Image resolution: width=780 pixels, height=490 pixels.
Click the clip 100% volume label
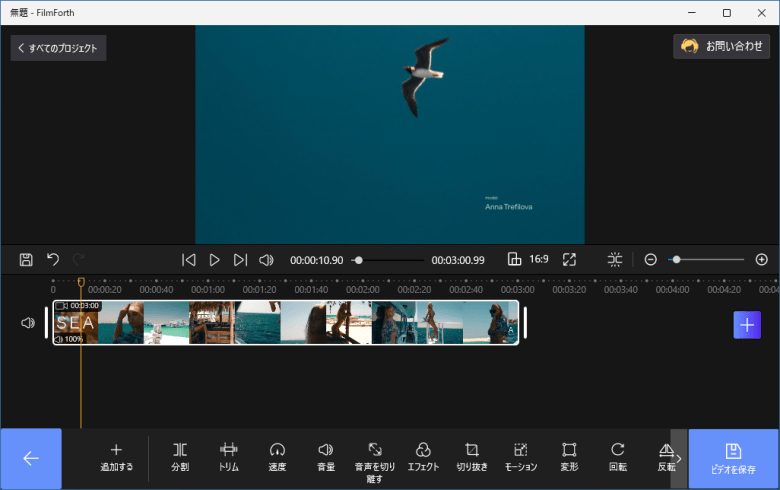coord(70,339)
